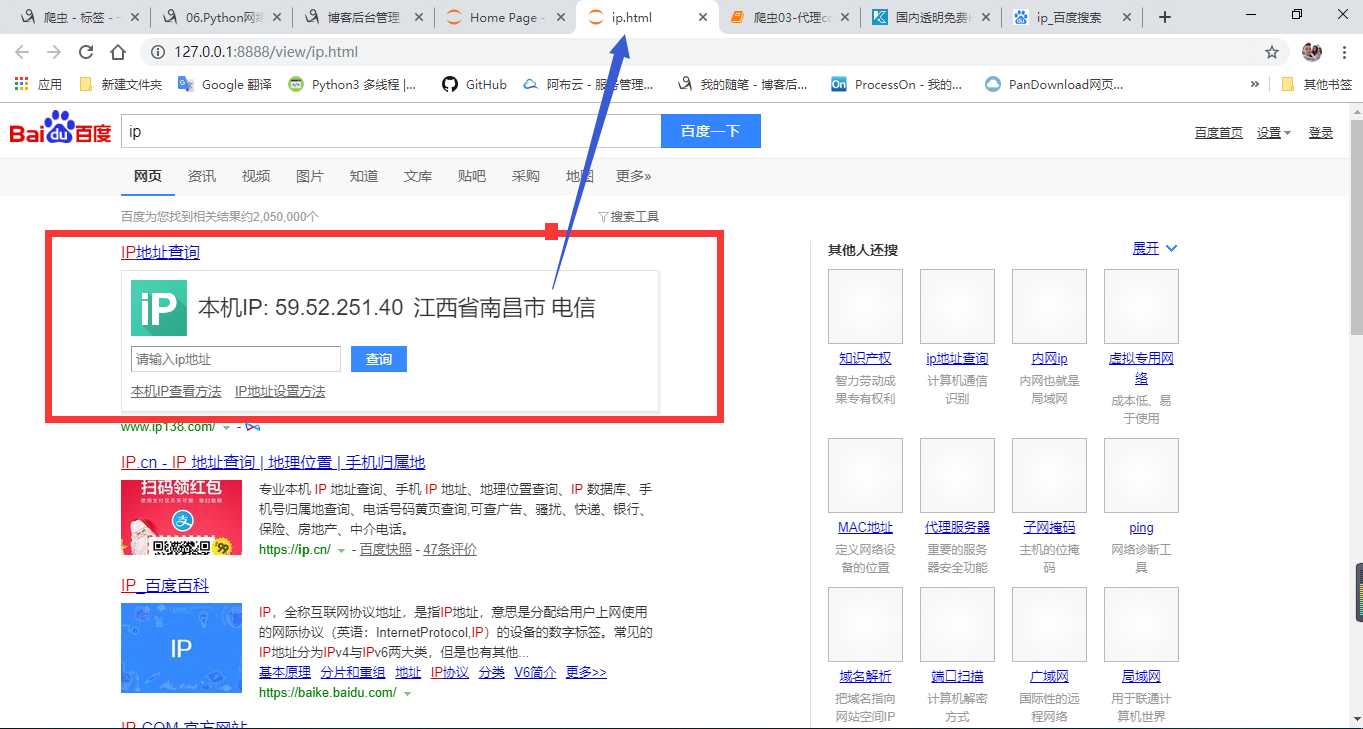Open the 我的随笔 bookmark
The height and width of the screenshot is (729, 1363).
tap(743, 85)
